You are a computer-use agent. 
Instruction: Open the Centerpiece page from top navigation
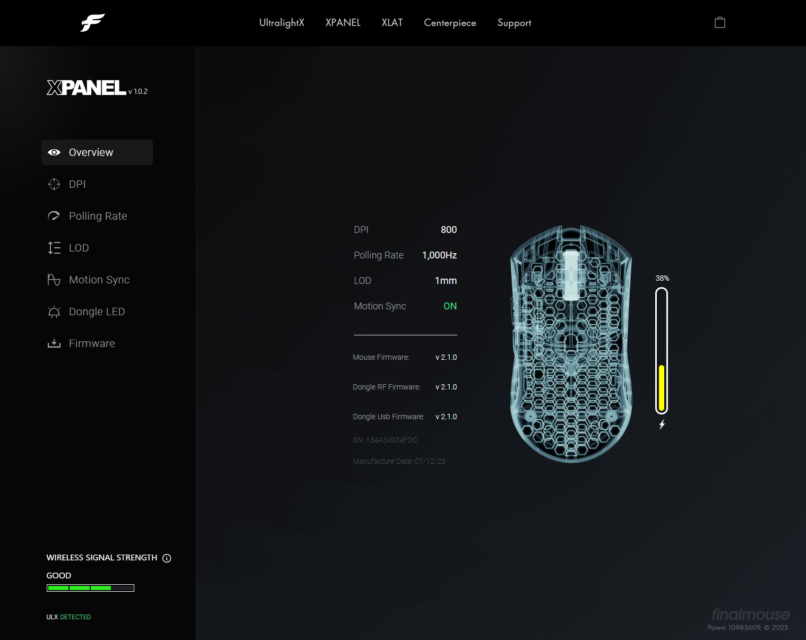pos(450,22)
